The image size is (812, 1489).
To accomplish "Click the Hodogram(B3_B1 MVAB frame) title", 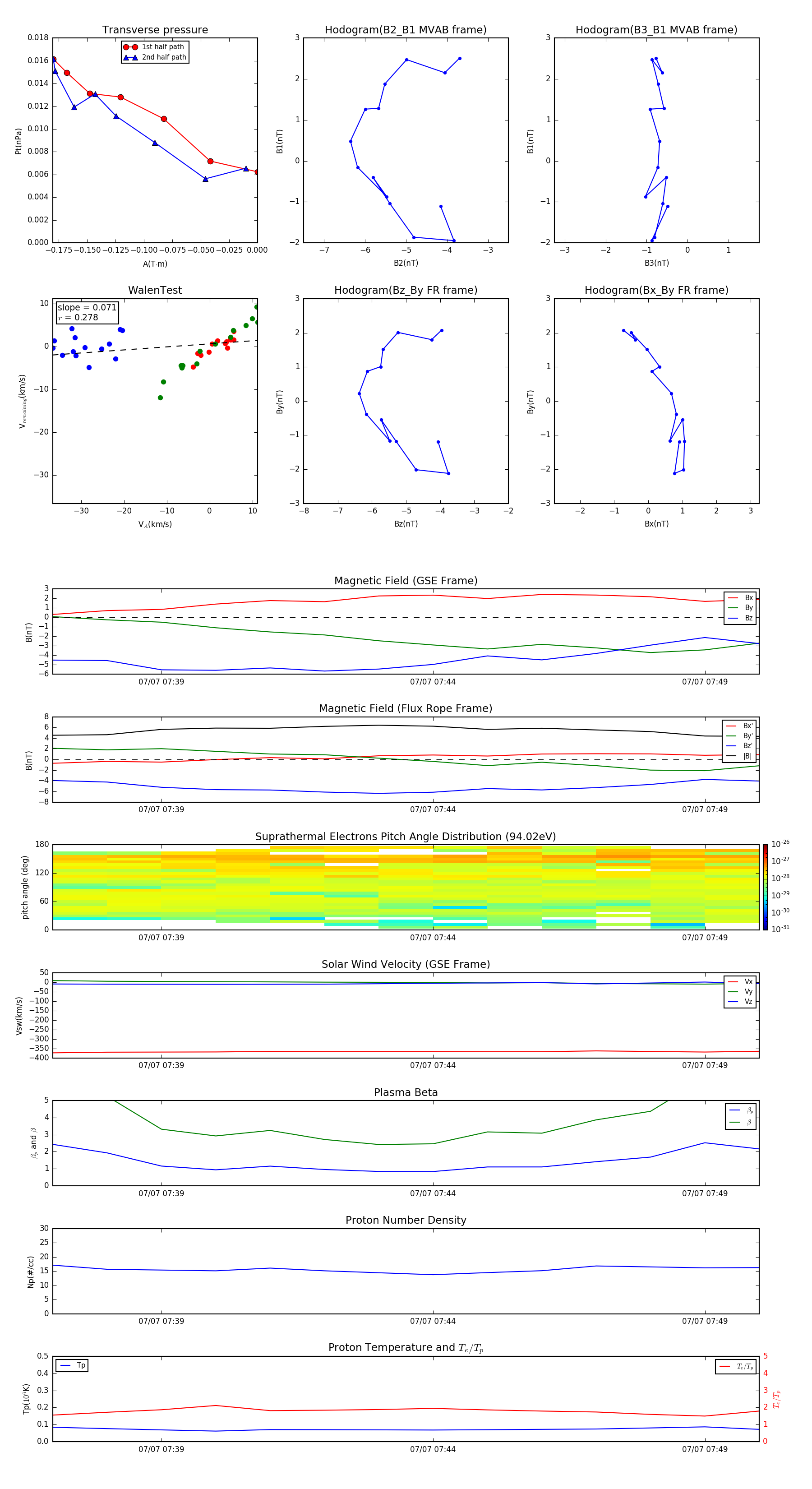I will pyautogui.click(x=656, y=30).
